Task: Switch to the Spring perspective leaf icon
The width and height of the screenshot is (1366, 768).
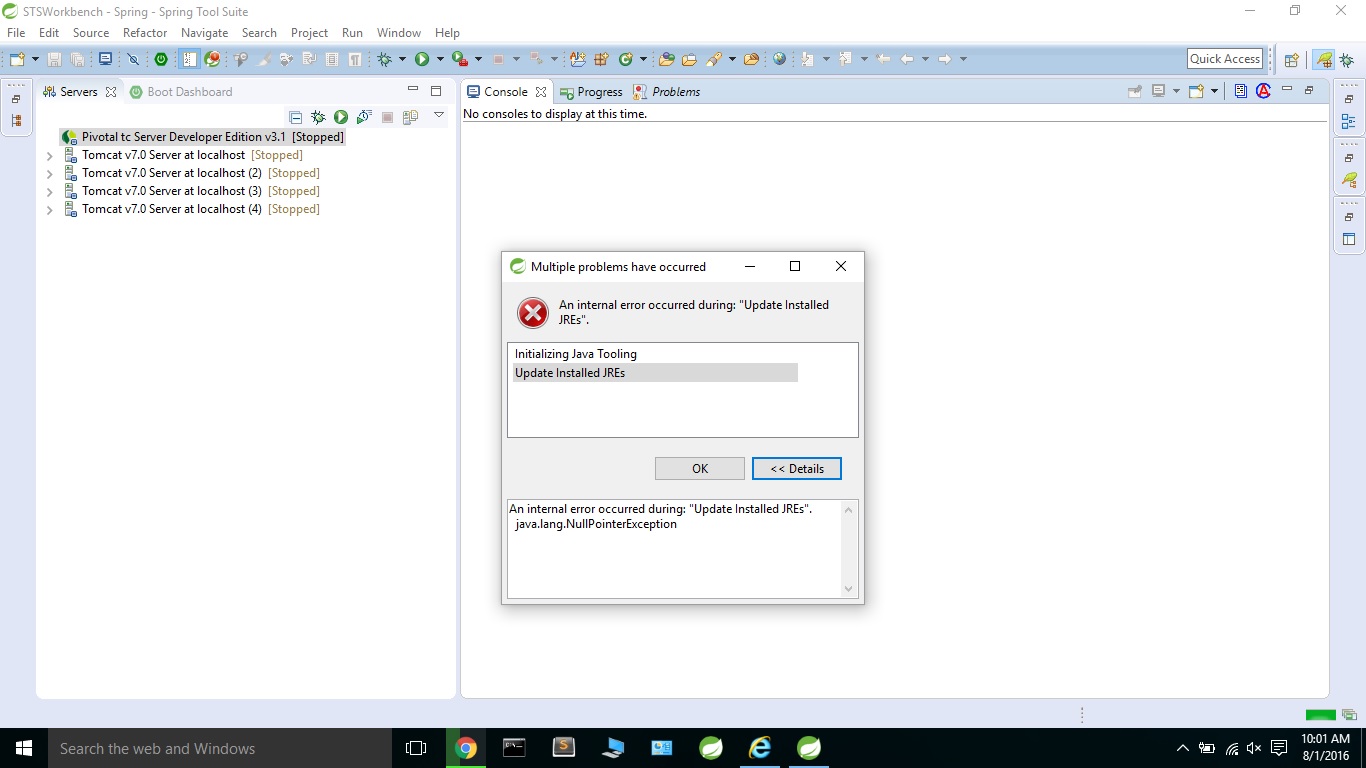Action: (x=1324, y=60)
